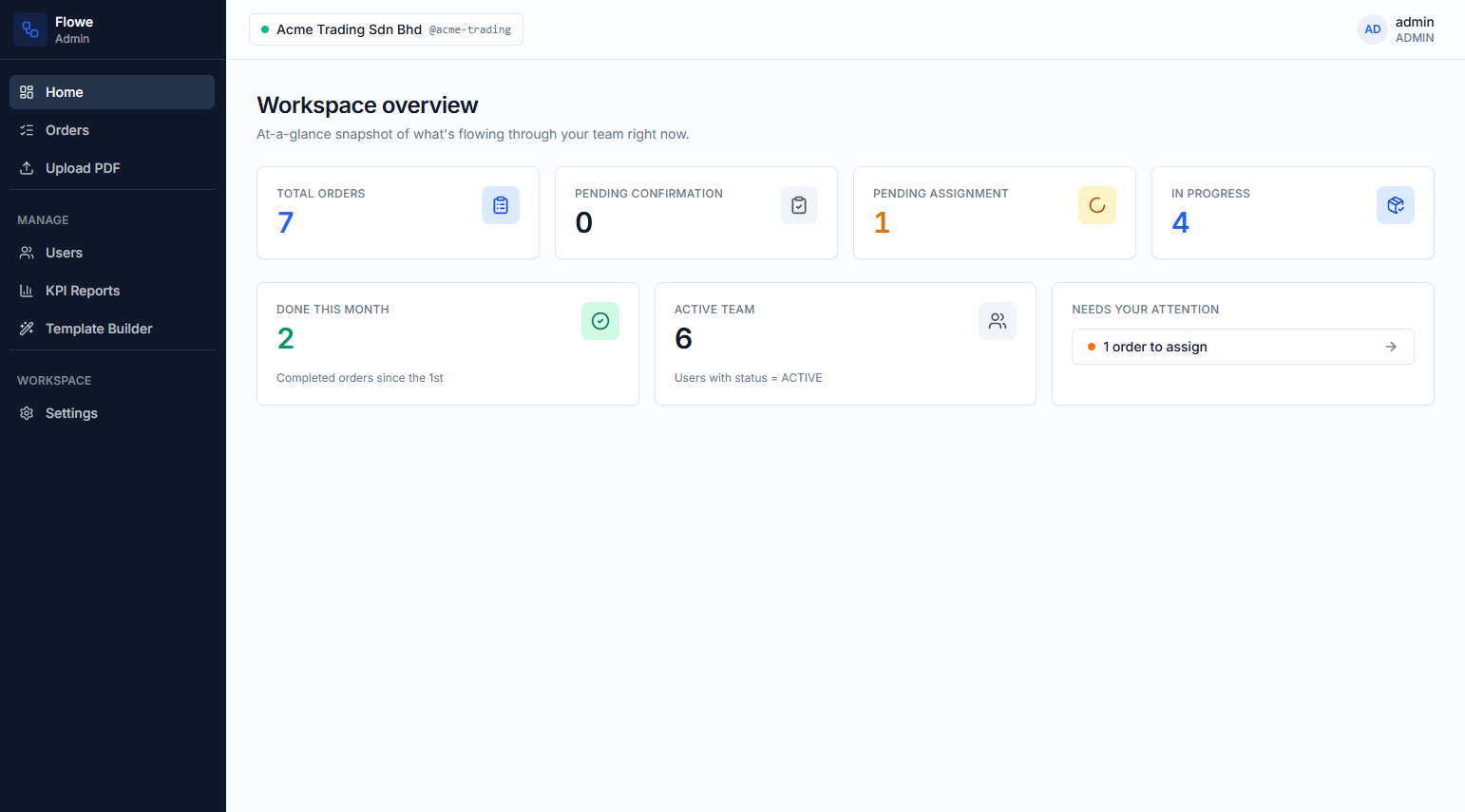Click the AD avatar circle
Viewport: 1465px width, 812px height.
(1373, 29)
